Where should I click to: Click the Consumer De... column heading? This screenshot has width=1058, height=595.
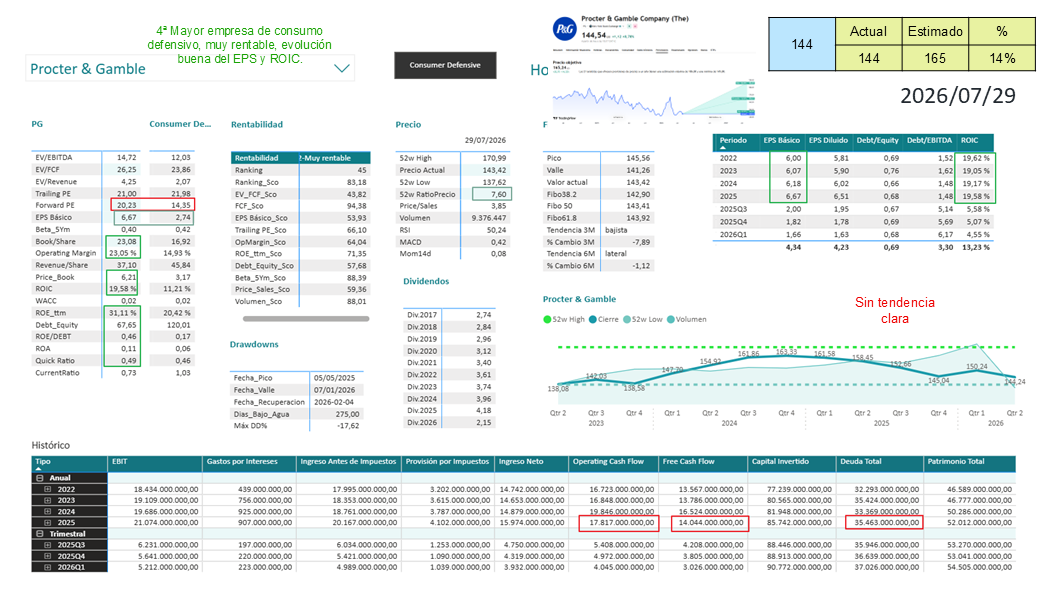pyautogui.click(x=179, y=124)
